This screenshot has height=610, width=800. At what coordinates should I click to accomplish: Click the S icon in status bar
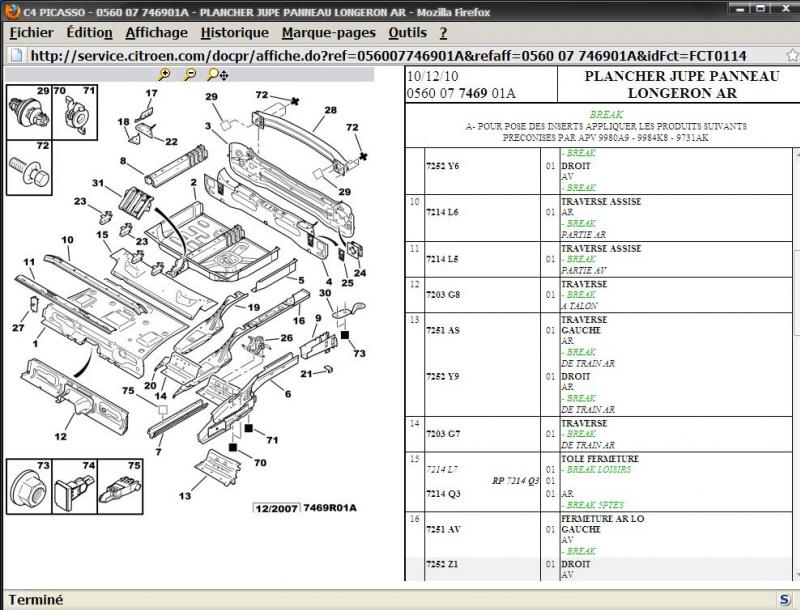click(x=784, y=599)
